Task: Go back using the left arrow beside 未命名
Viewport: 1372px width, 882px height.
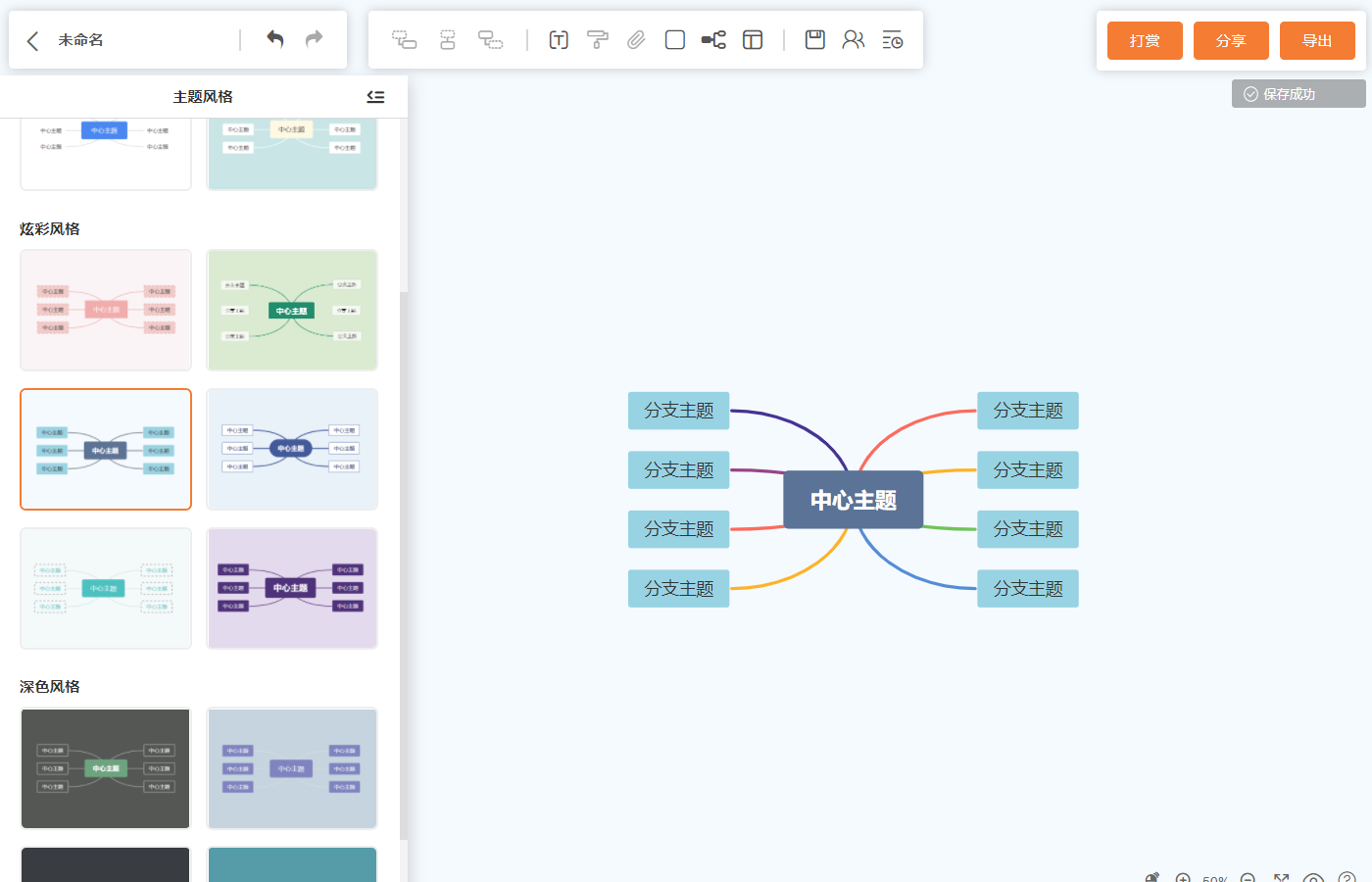Action: click(33, 40)
